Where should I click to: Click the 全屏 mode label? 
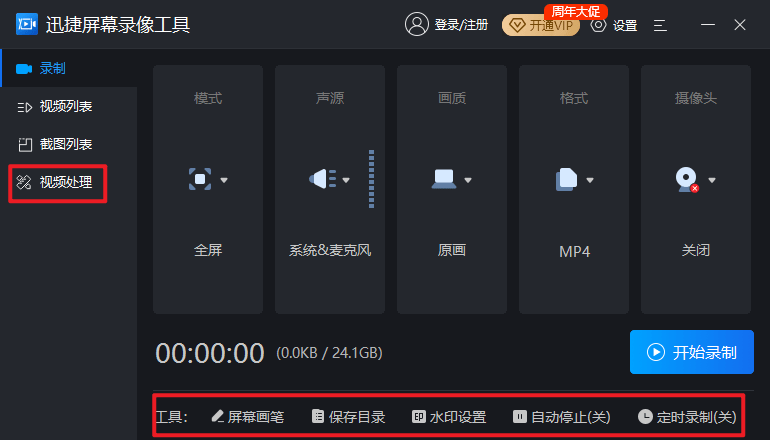208,250
